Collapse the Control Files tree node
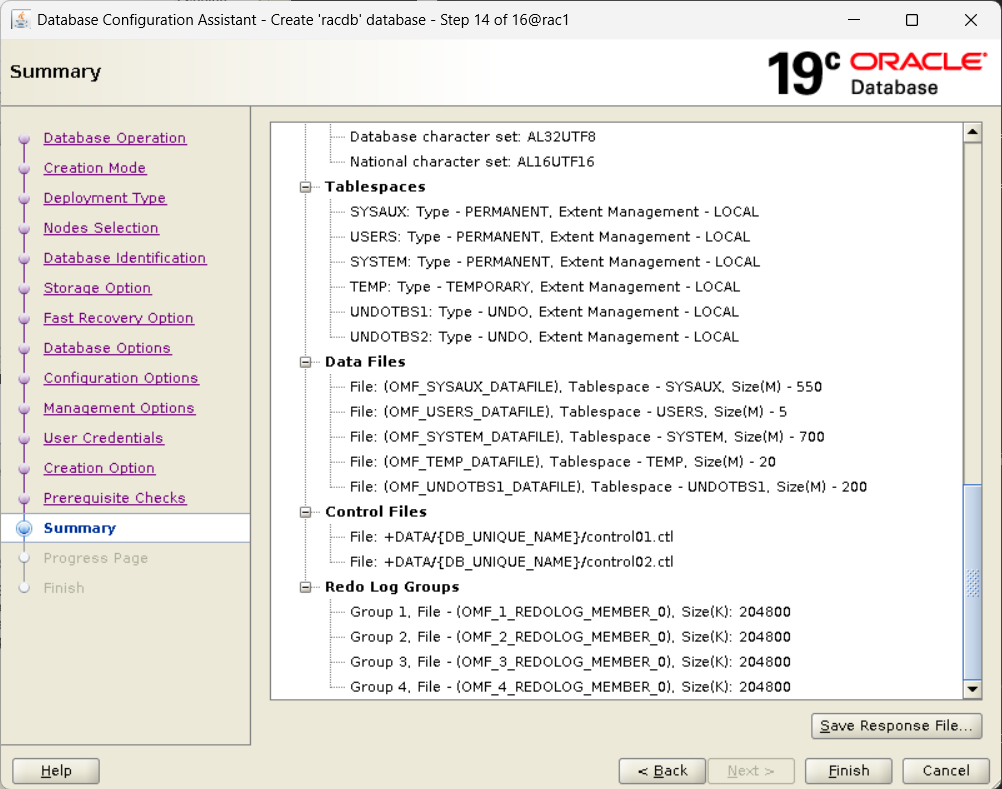 coord(305,512)
